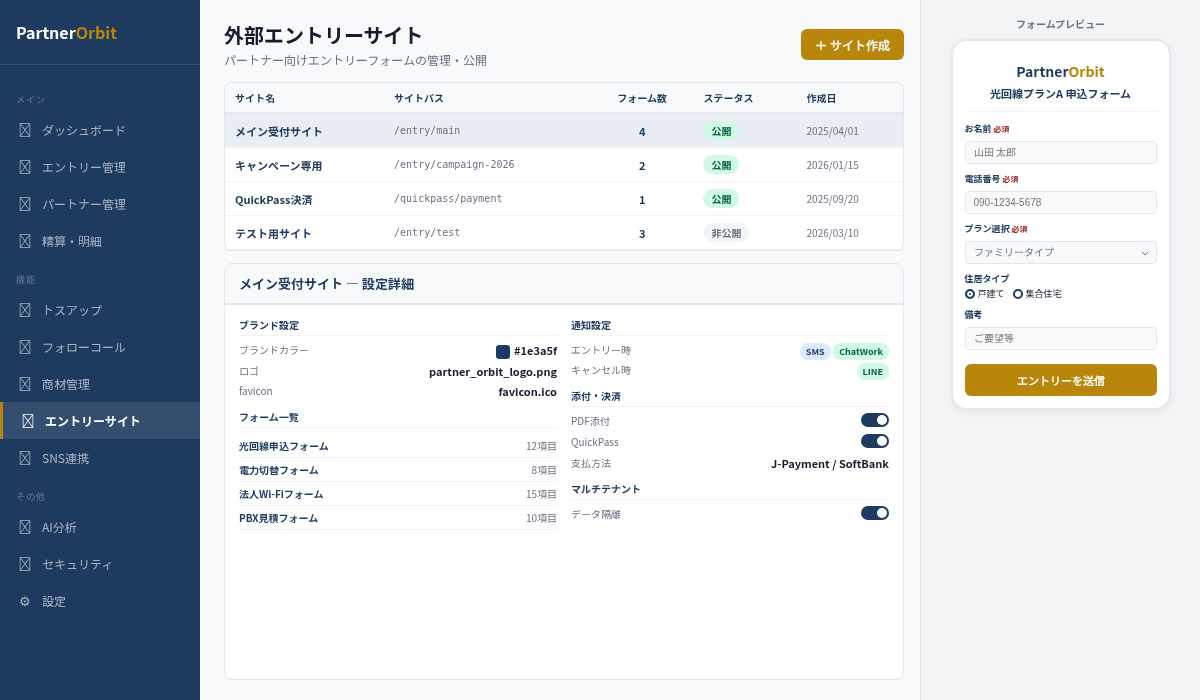Open 商材管理 in the sidebar menu

point(66,384)
